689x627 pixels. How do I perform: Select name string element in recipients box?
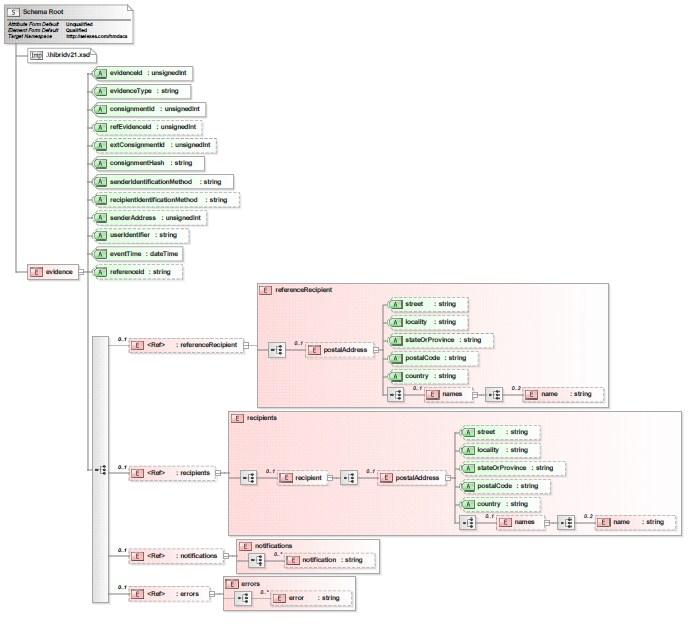click(x=636, y=522)
